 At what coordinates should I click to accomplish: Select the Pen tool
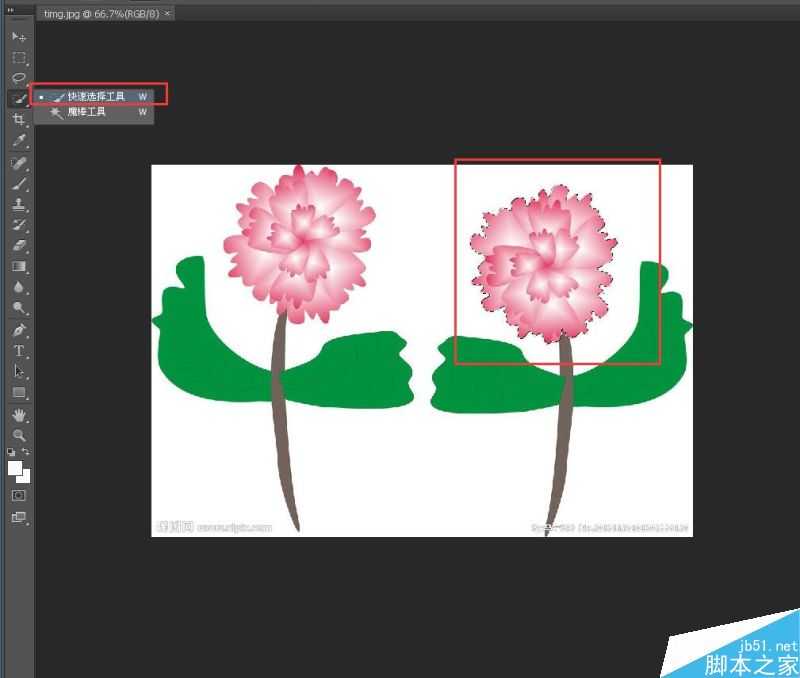point(18,330)
